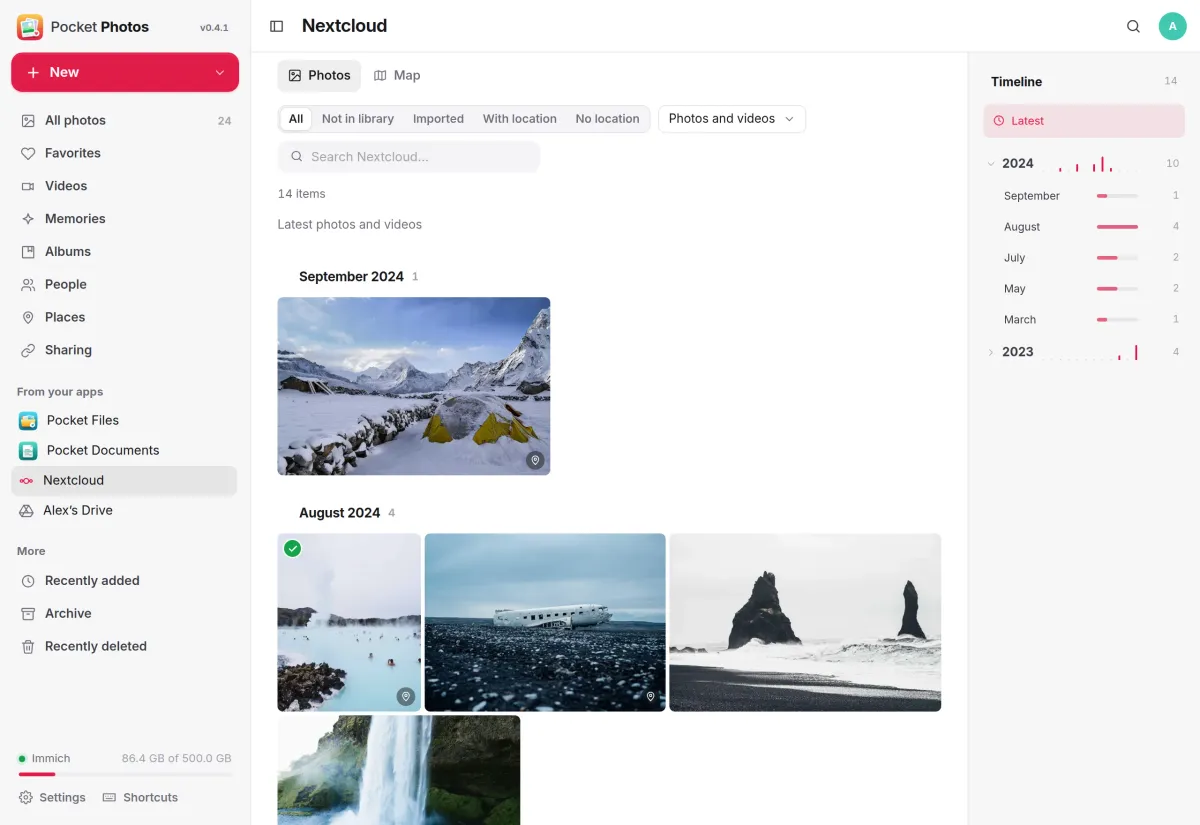1200x825 pixels.
Task: Select the Imported filter
Action: point(438,119)
